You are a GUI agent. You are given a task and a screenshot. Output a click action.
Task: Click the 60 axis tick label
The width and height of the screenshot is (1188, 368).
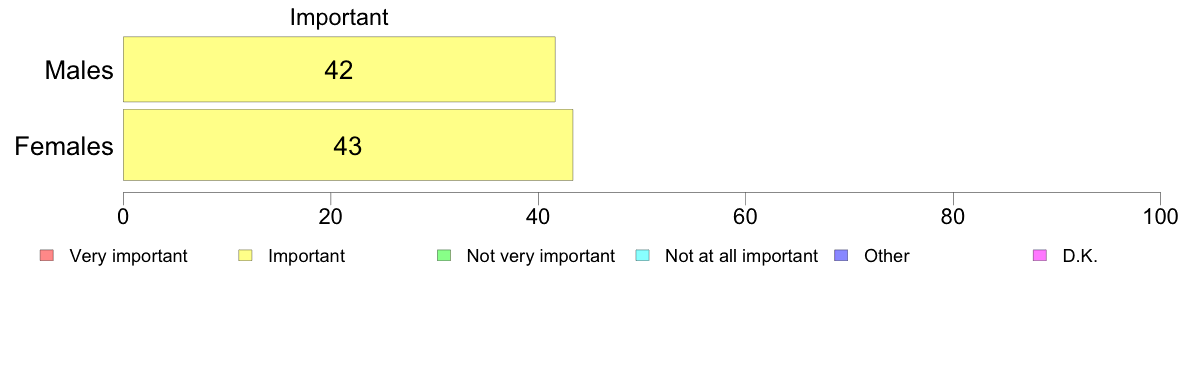tap(746, 216)
